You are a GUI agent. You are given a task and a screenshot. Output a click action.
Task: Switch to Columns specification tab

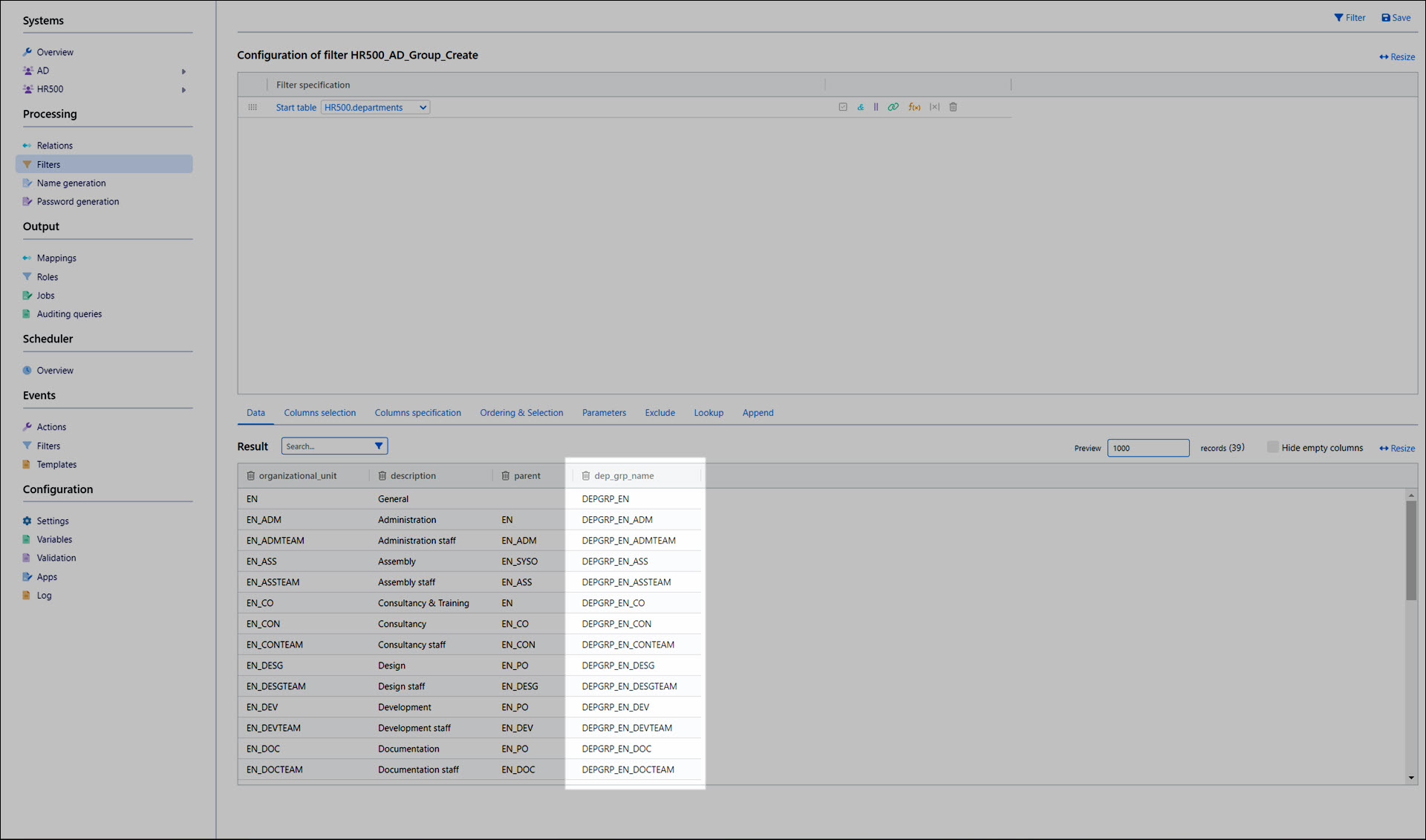coord(417,413)
